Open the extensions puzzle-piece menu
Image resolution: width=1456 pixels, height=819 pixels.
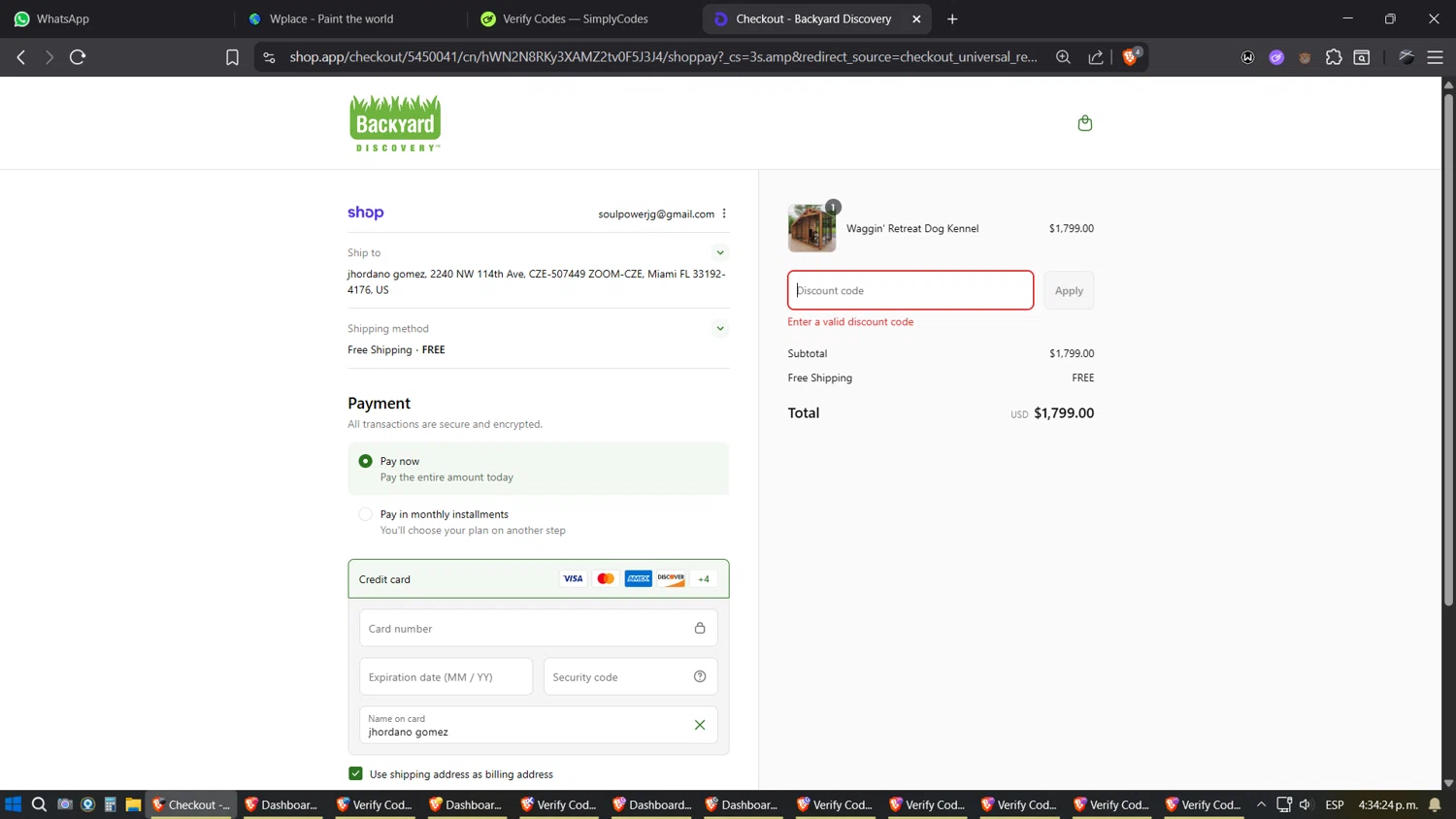click(1334, 57)
